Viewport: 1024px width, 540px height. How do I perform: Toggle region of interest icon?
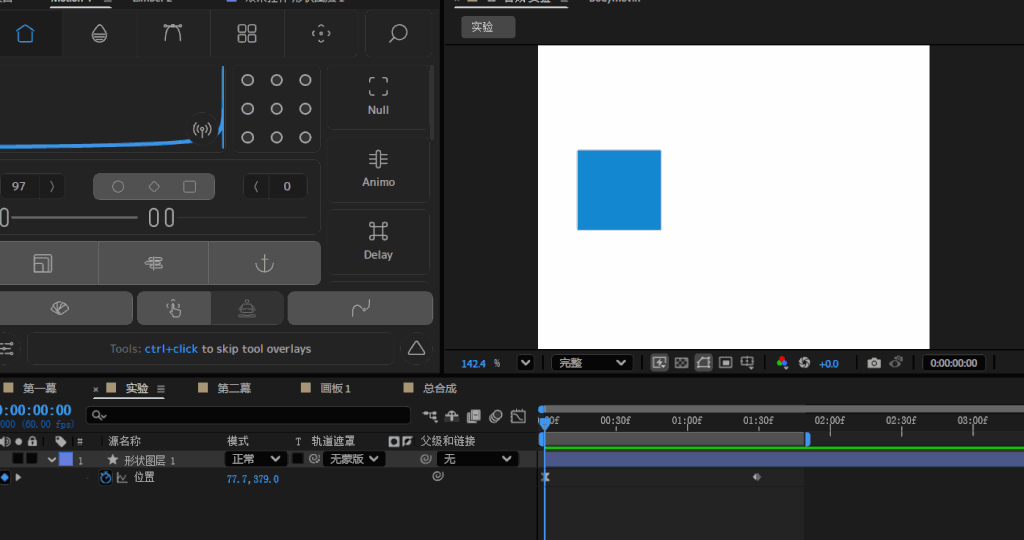pos(726,363)
